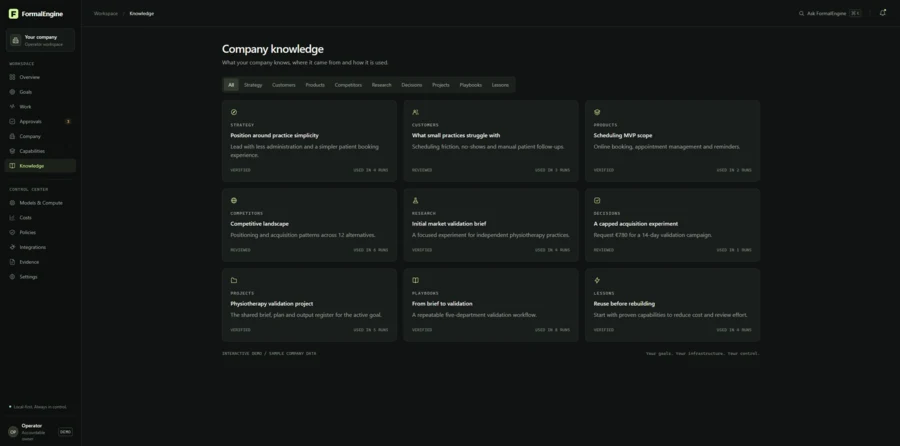Image resolution: width=900 pixels, height=446 pixels.
Task: Open Ask FormalEngine search field
Action: tap(829, 13)
